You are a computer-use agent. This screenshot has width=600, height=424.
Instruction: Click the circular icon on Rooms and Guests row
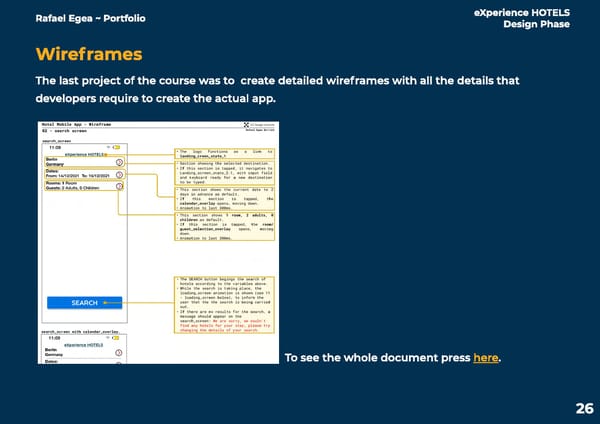(119, 185)
